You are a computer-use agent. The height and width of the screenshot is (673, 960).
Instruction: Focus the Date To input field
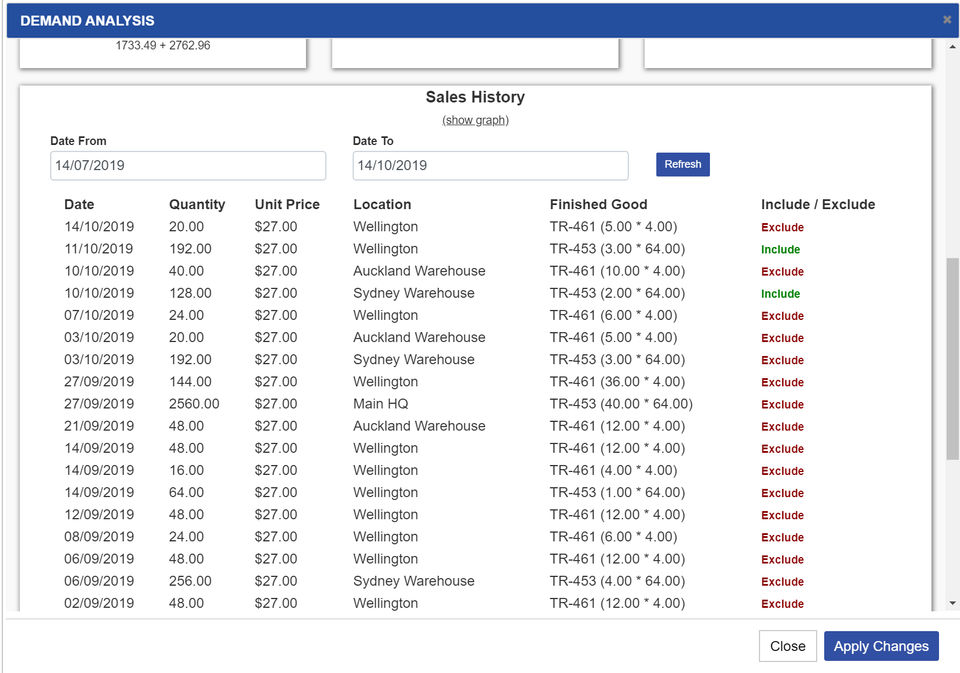click(x=490, y=165)
